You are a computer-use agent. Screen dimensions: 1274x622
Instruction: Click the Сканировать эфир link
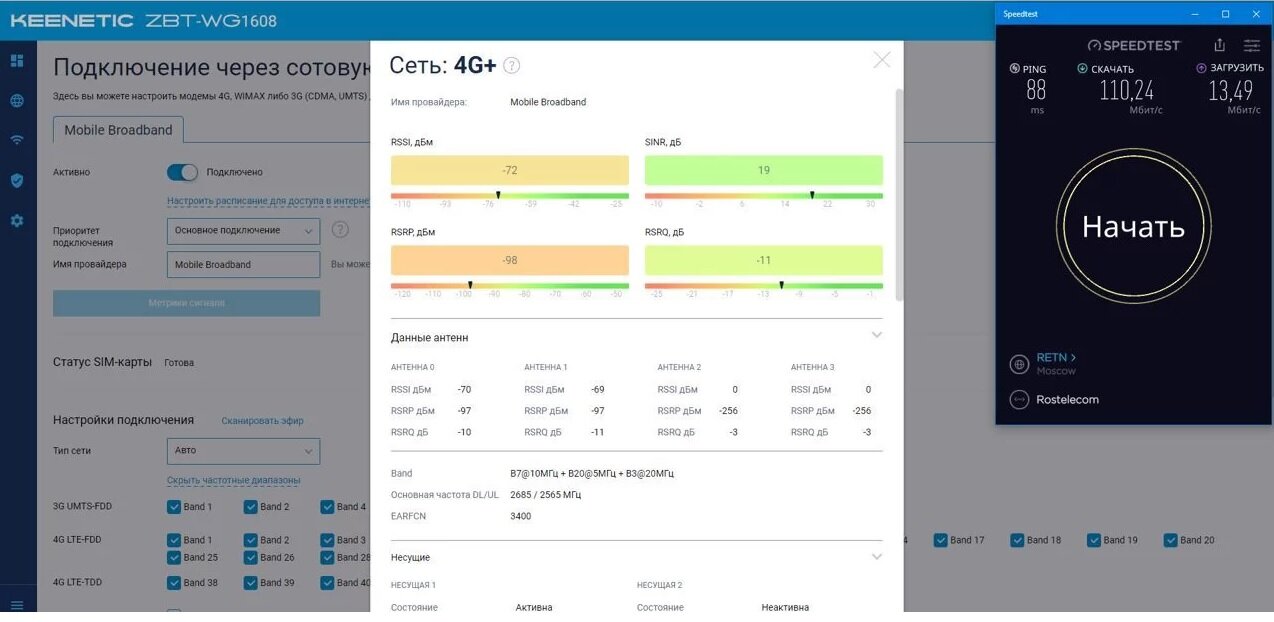(x=262, y=421)
